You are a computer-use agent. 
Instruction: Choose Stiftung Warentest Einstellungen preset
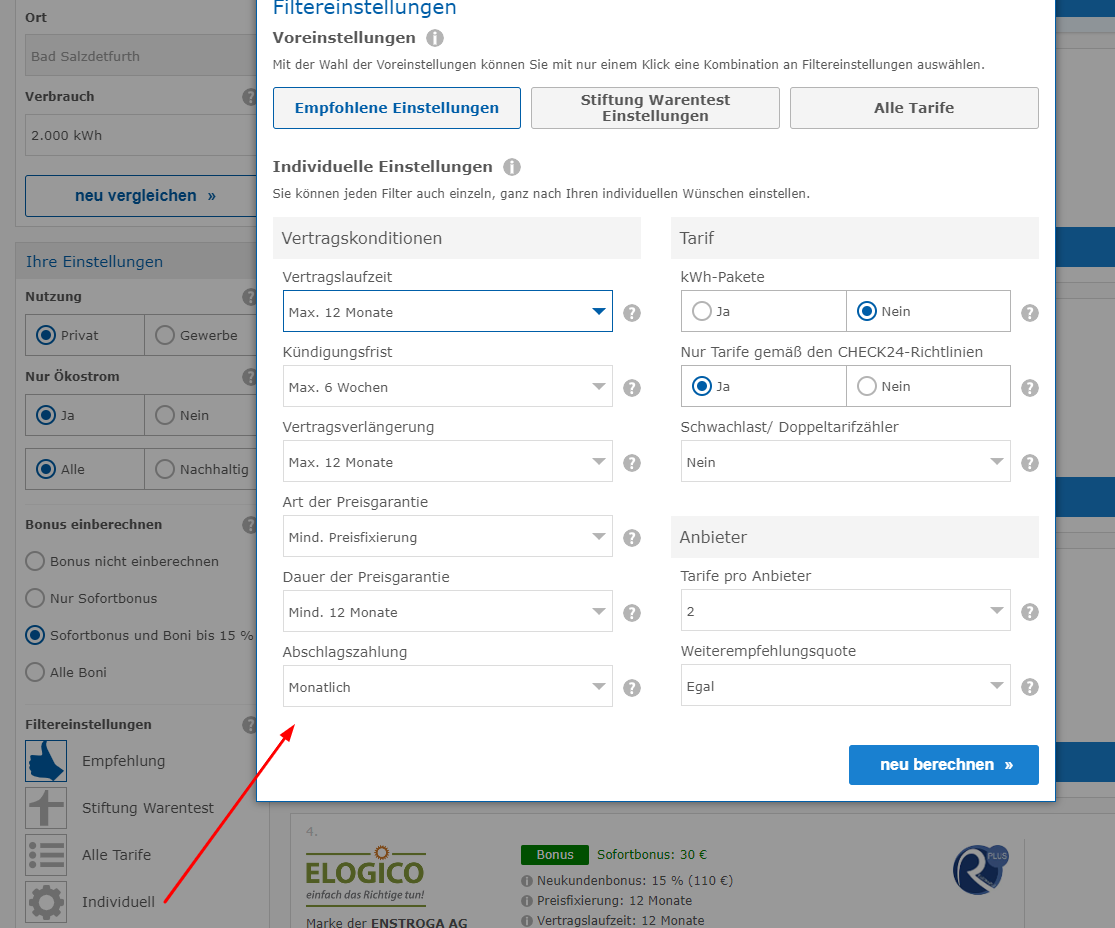(655, 108)
